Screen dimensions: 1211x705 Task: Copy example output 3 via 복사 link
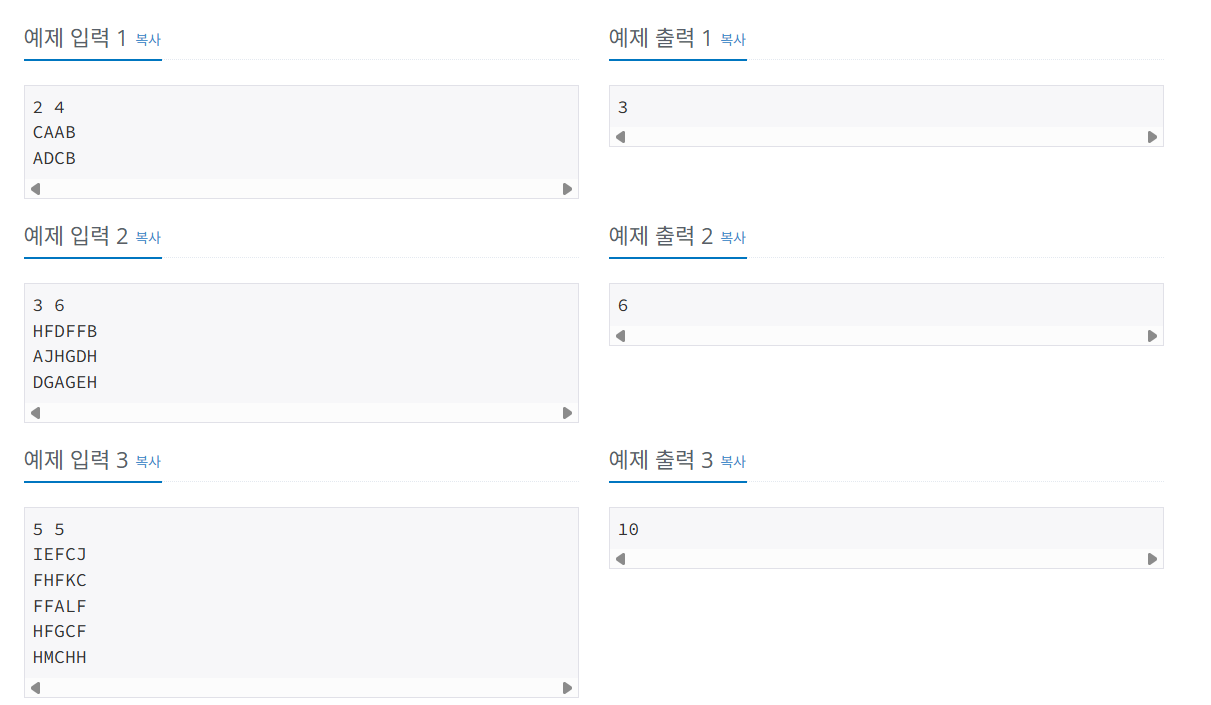click(x=733, y=462)
